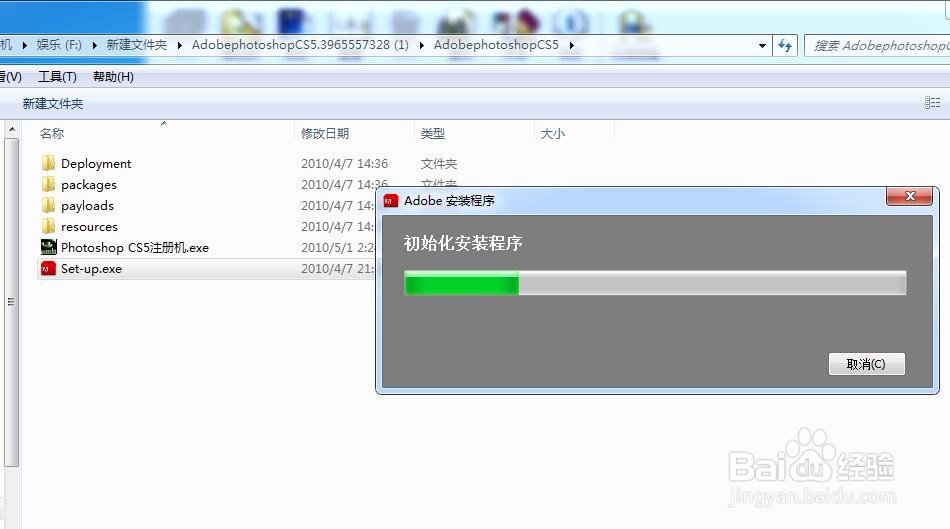Image resolution: width=950 pixels, height=529 pixels.
Task: Select Set-up.exe file name text
Action: [91, 268]
